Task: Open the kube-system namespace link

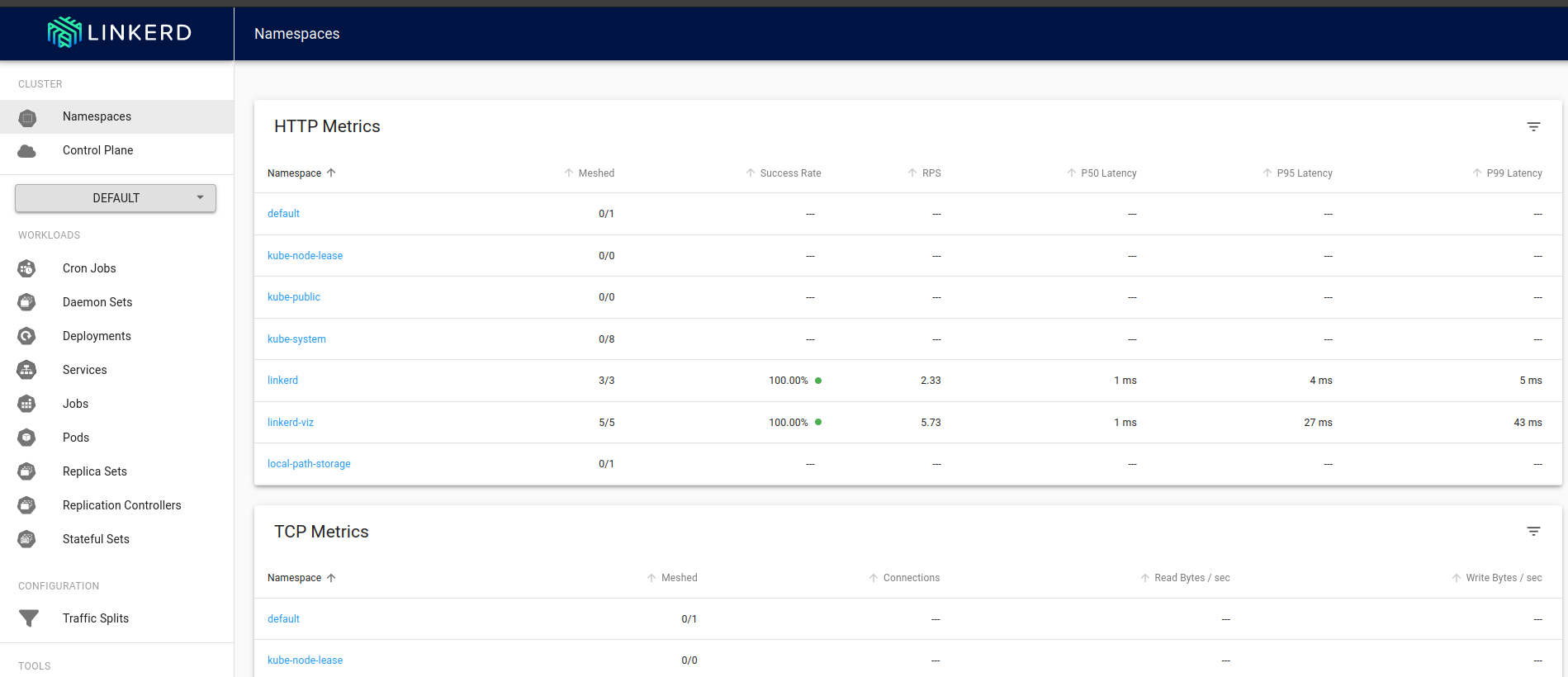Action: click(296, 339)
